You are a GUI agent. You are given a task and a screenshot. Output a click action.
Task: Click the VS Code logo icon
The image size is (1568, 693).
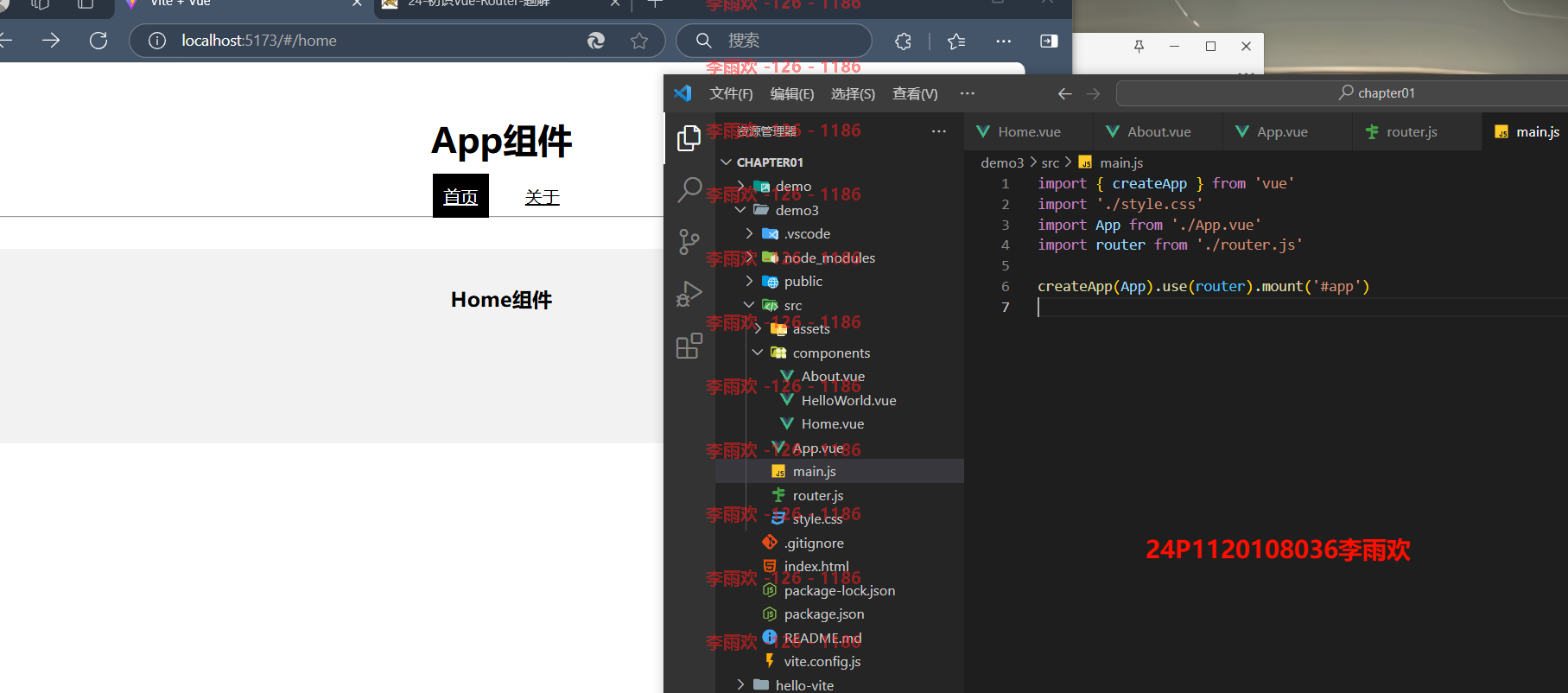[x=682, y=93]
